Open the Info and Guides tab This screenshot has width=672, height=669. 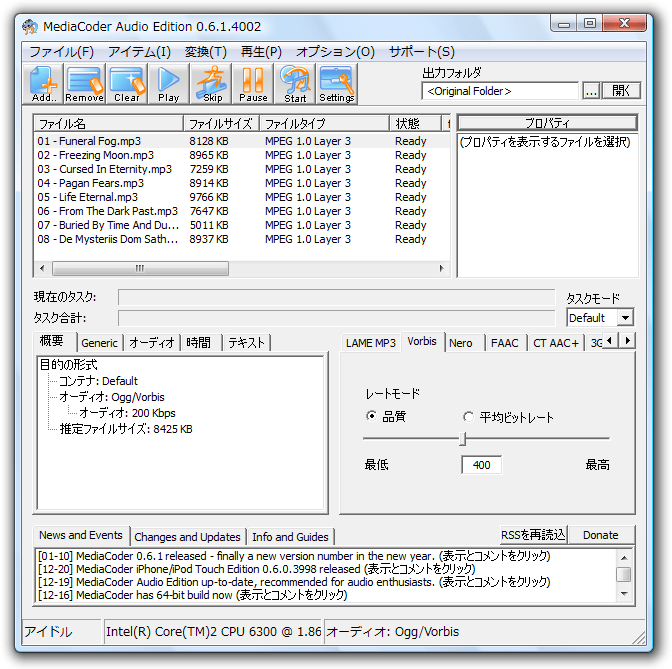pos(290,537)
